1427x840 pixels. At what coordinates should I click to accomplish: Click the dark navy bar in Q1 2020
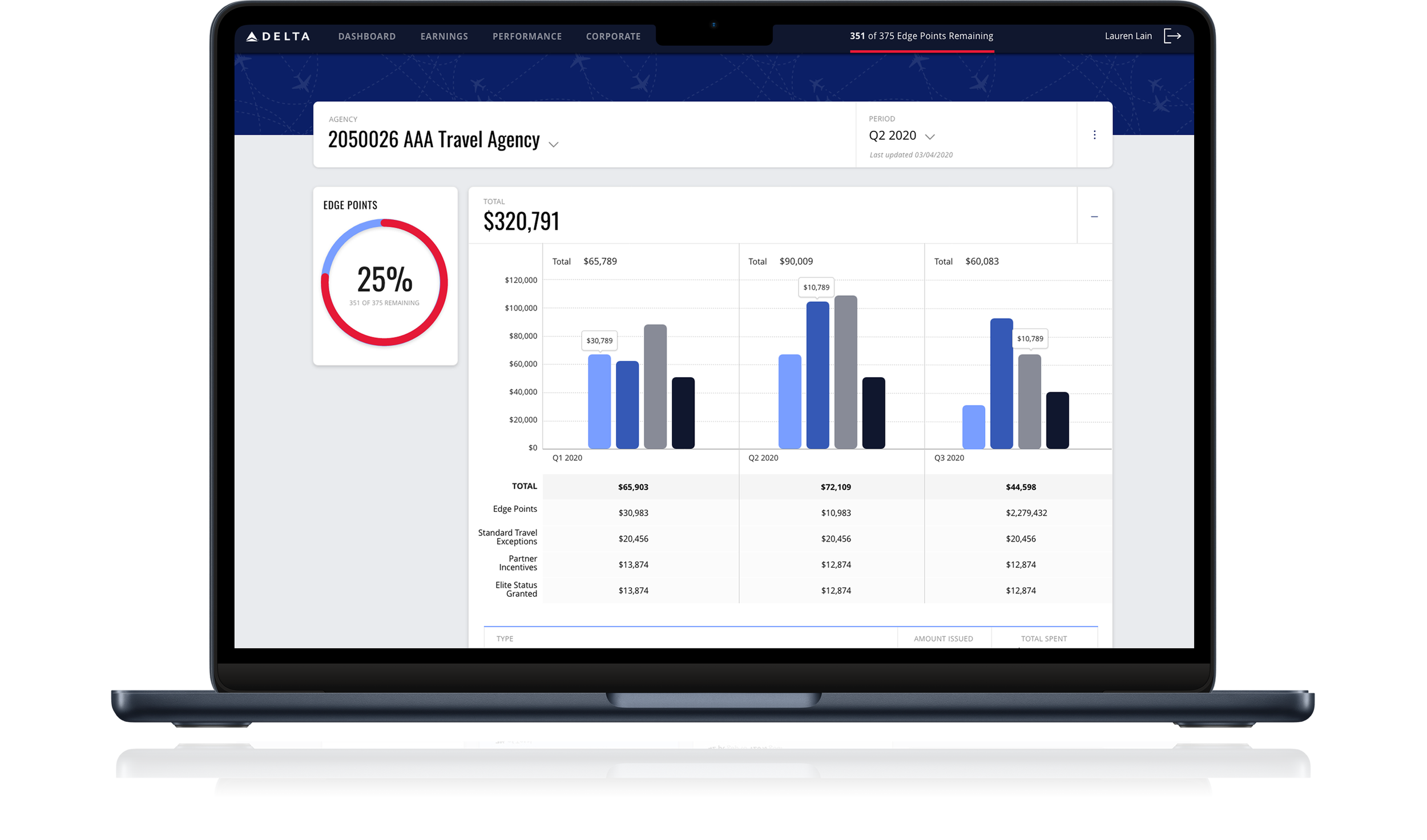683,413
